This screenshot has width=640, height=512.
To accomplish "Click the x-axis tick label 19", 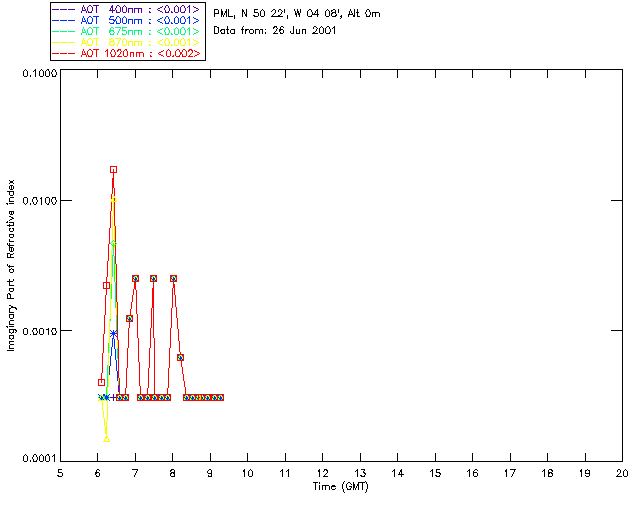I will pos(585,473).
